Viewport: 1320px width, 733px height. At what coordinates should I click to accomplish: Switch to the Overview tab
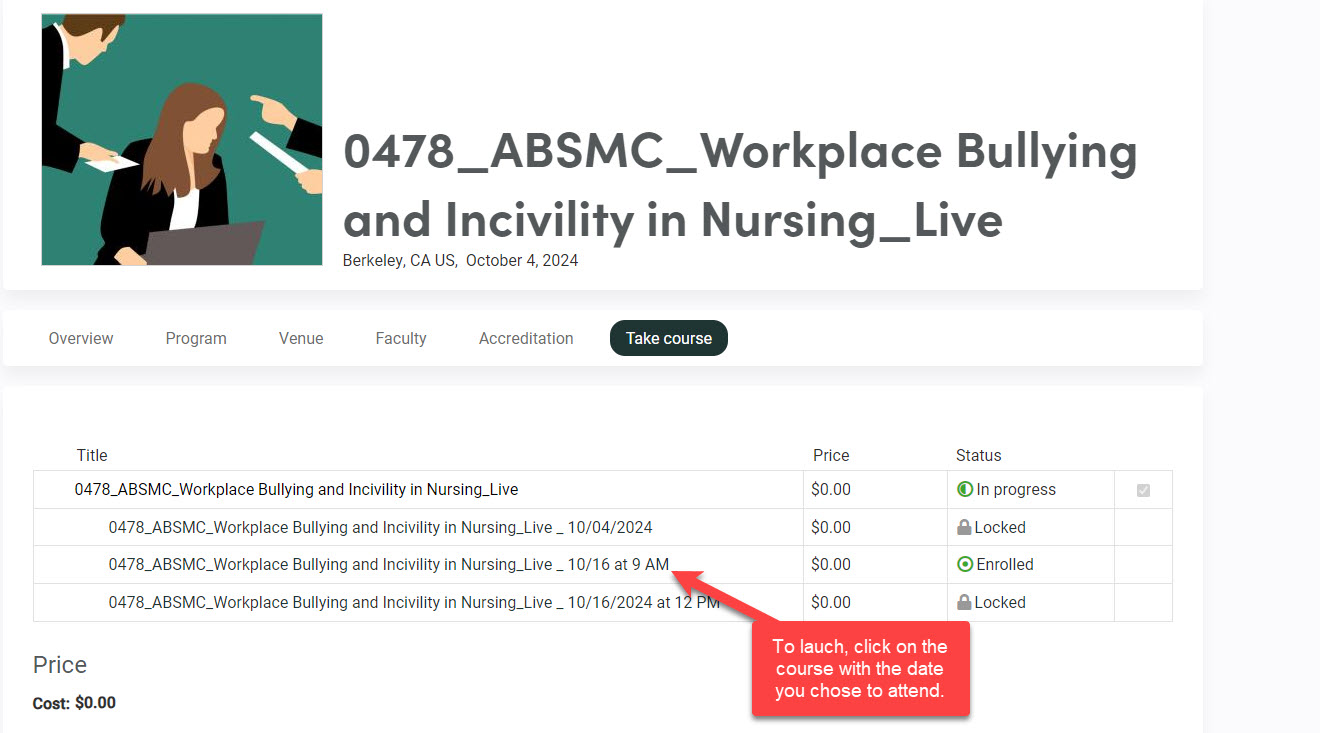[81, 338]
